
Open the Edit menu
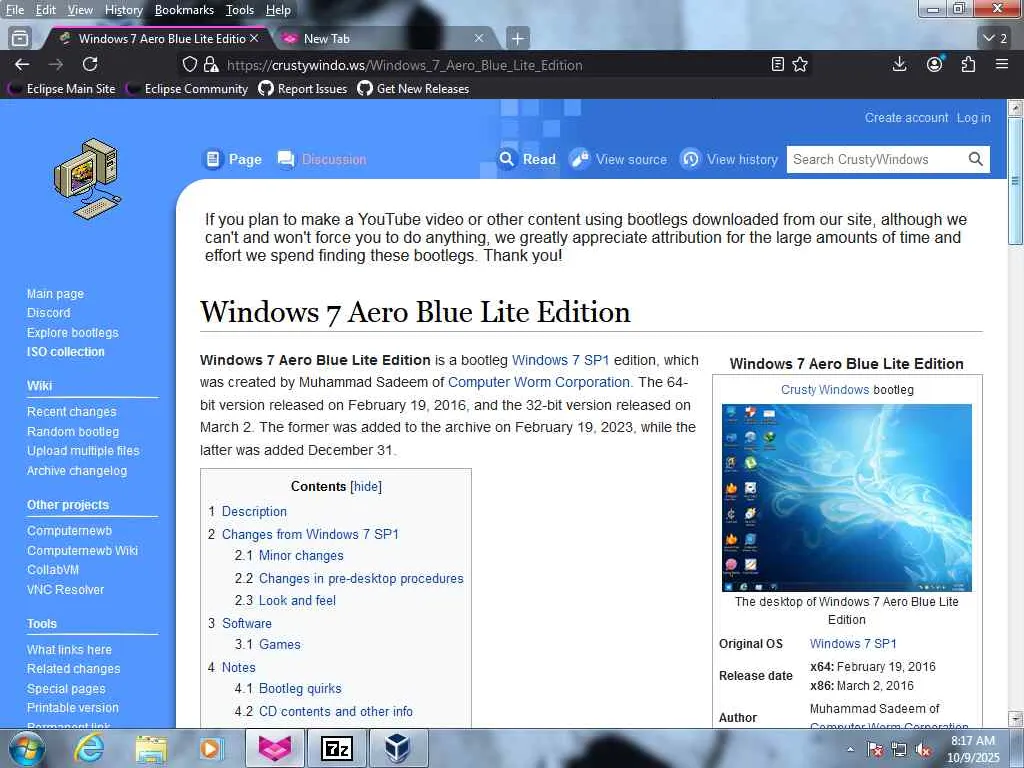pyautogui.click(x=45, y=10)
